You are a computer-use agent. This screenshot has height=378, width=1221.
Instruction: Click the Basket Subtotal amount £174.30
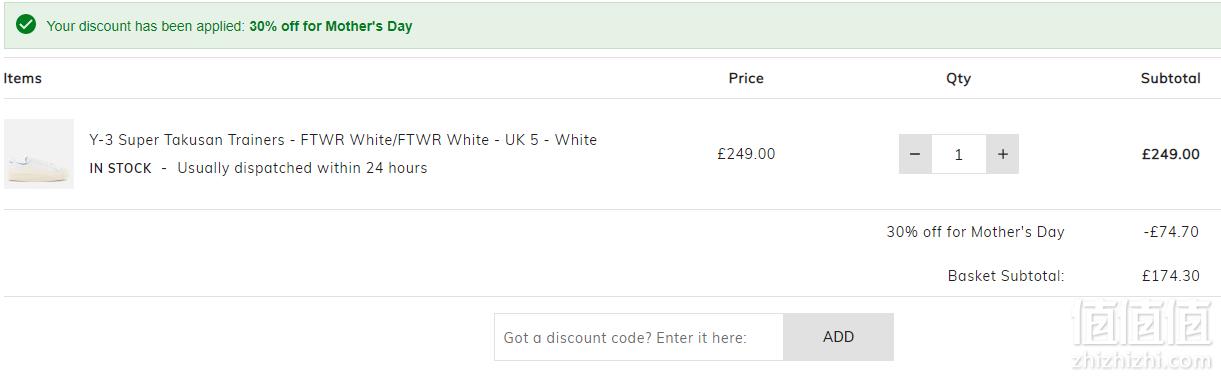tap(1171, 276)
